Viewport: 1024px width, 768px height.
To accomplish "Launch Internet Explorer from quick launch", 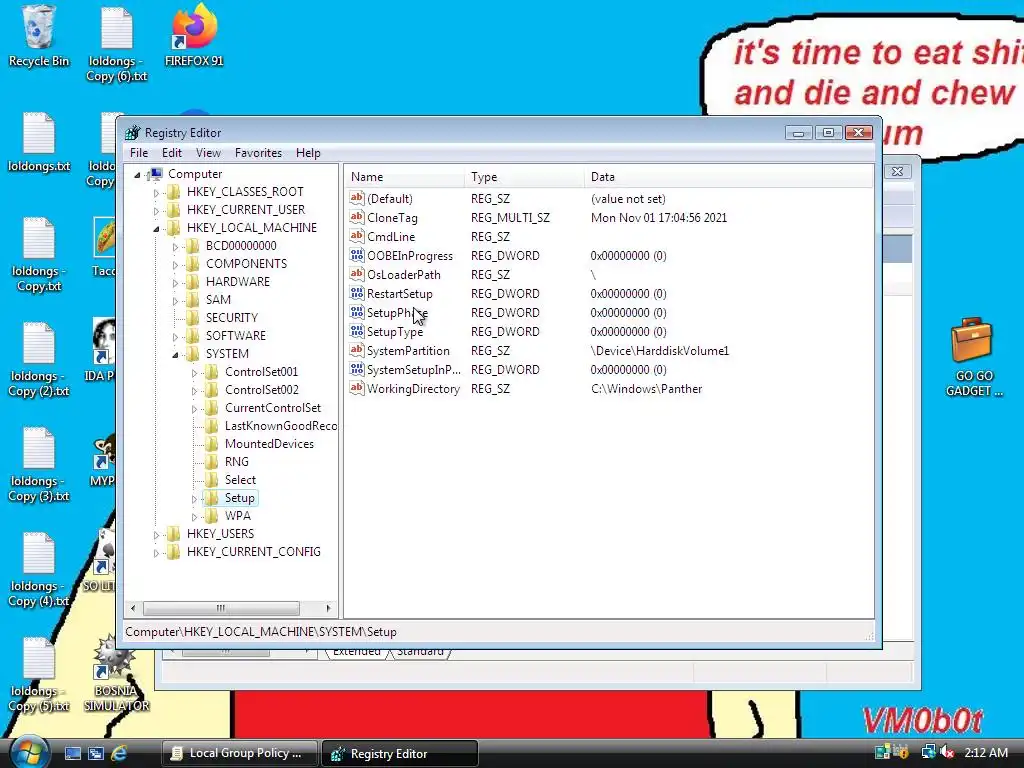I will tap(119, 753).
